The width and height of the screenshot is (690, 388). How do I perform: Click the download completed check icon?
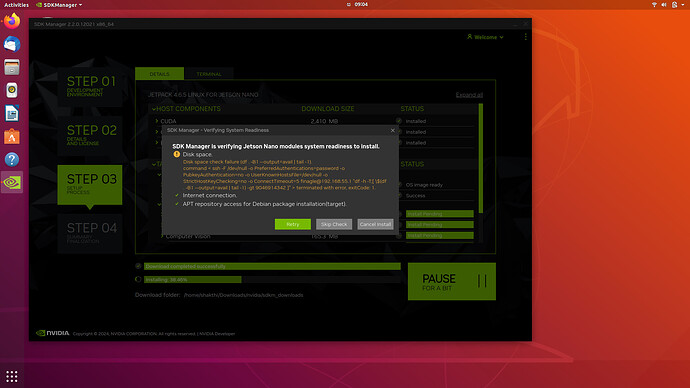point(138,266)
